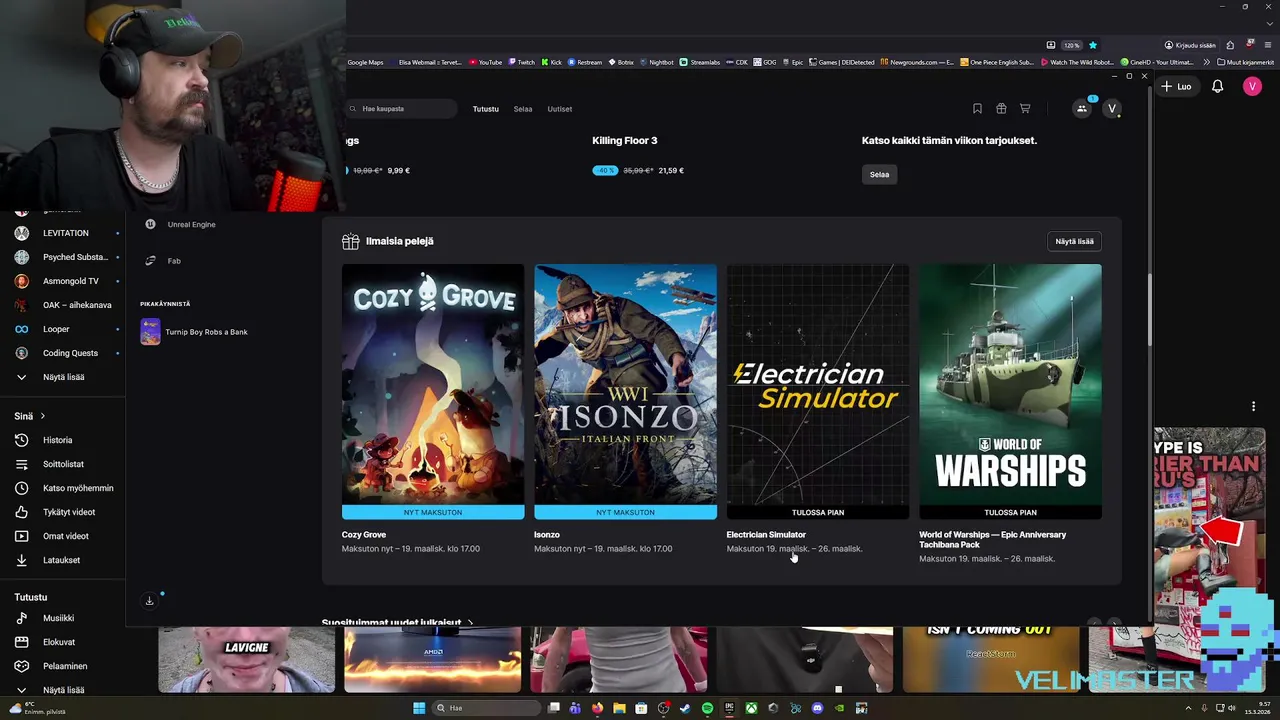Click the Ilmaisia pelejä gift icon

350,241
